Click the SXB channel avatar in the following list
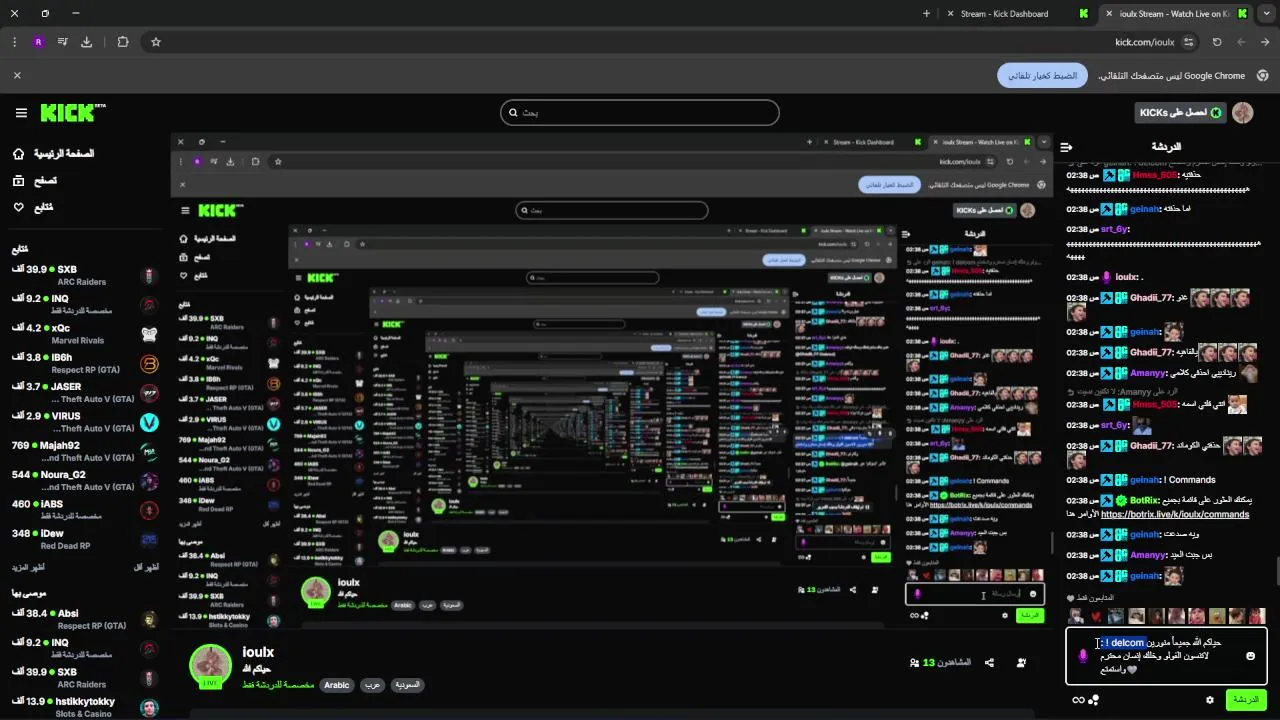Image resolution: width=1280 pixels, height=720 pixels. pyautogui.click(x=149, y=276)
